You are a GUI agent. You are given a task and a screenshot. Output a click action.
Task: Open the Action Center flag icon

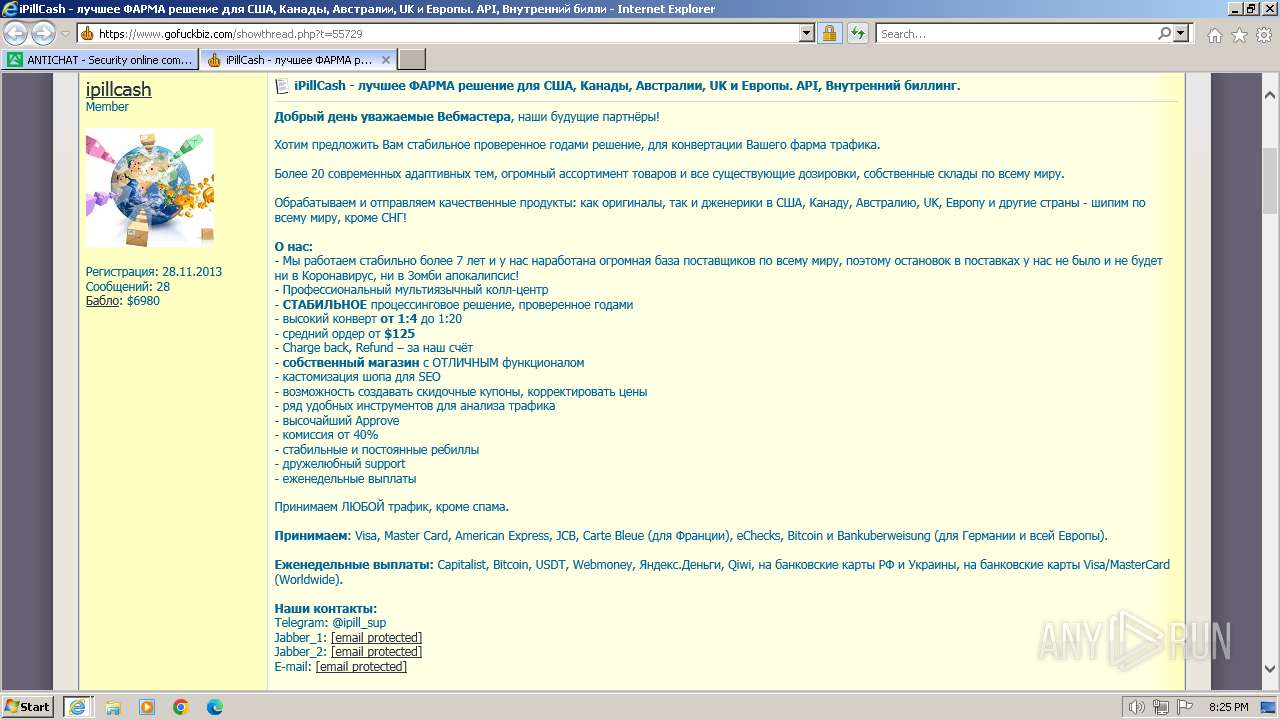[1184, 707]
